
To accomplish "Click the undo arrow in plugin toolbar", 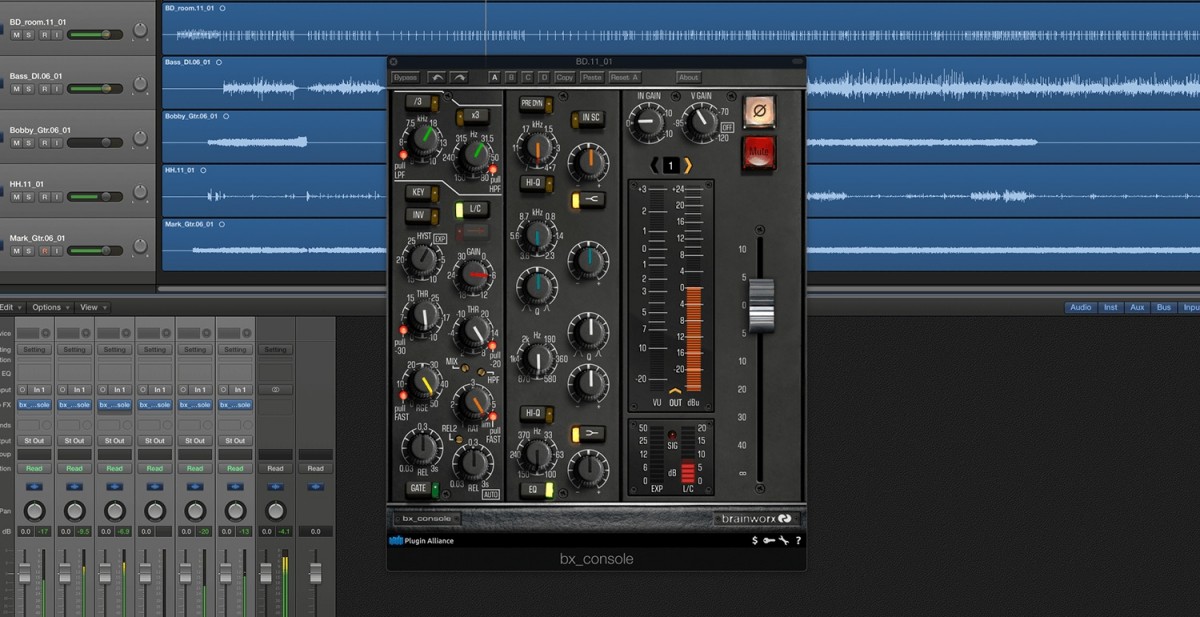I will tap(436, 77).
